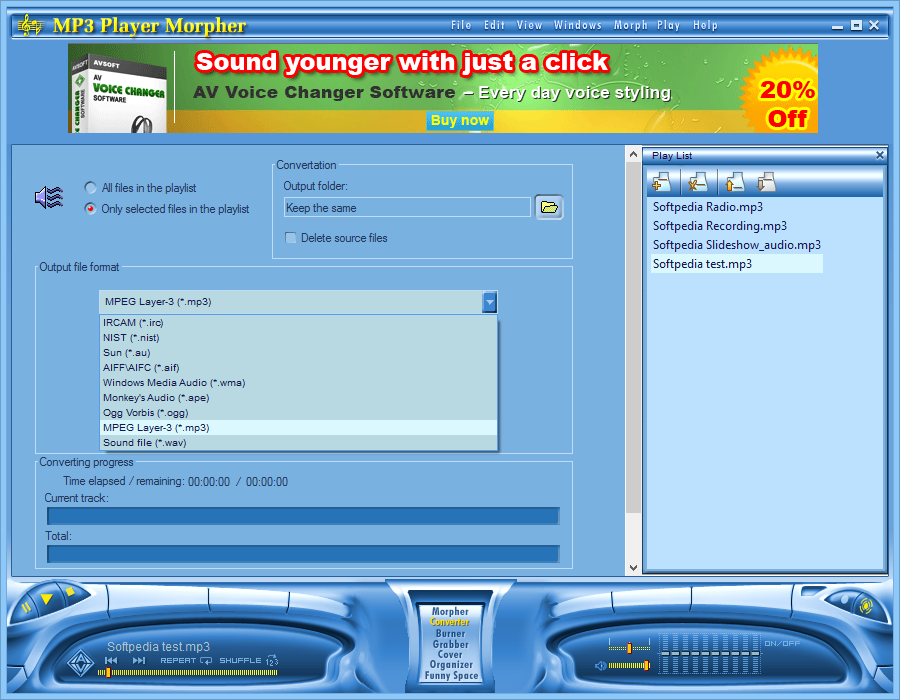Viewport: 900px width, 700px height.
Task: Choose AIFF\AIFC (*.aif) format
Action: point(298,367)
